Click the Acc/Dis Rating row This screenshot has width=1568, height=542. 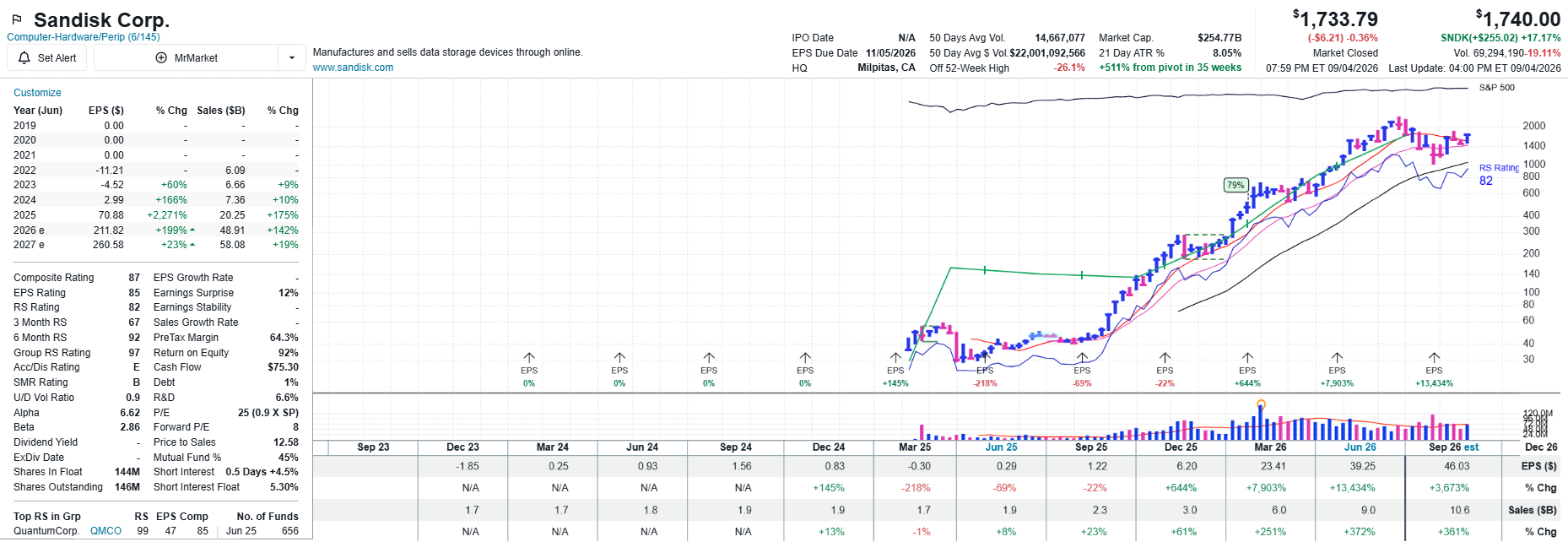pos(77,367)
